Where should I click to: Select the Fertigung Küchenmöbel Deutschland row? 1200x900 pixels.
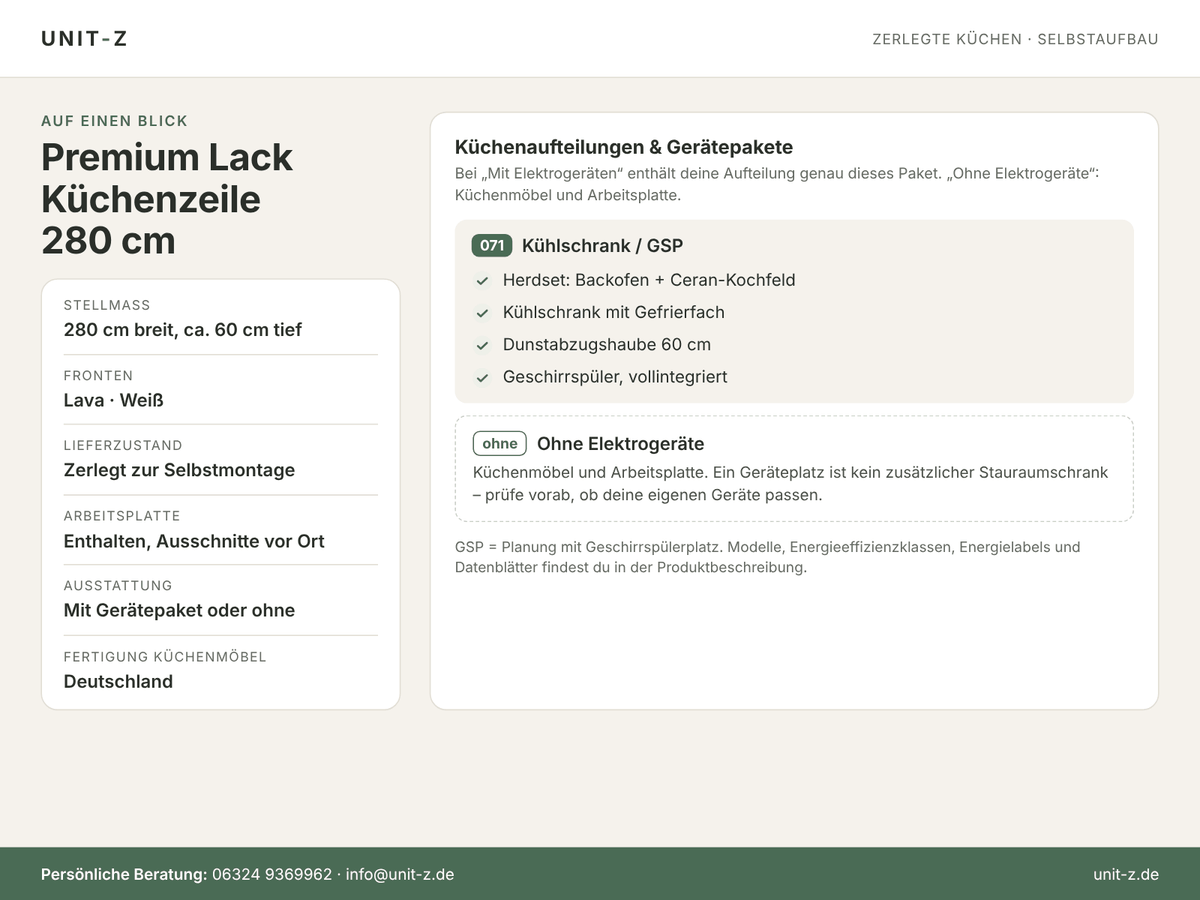(x=221, y=670)
